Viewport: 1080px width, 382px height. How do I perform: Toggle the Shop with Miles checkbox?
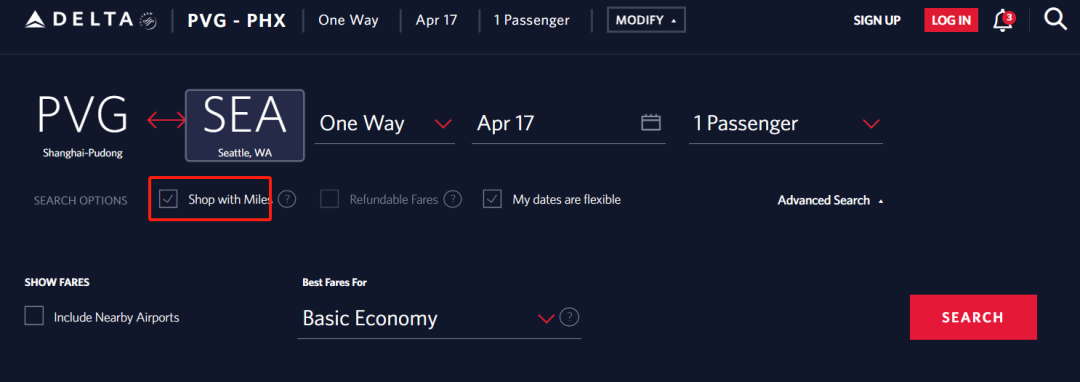(168, 200)
